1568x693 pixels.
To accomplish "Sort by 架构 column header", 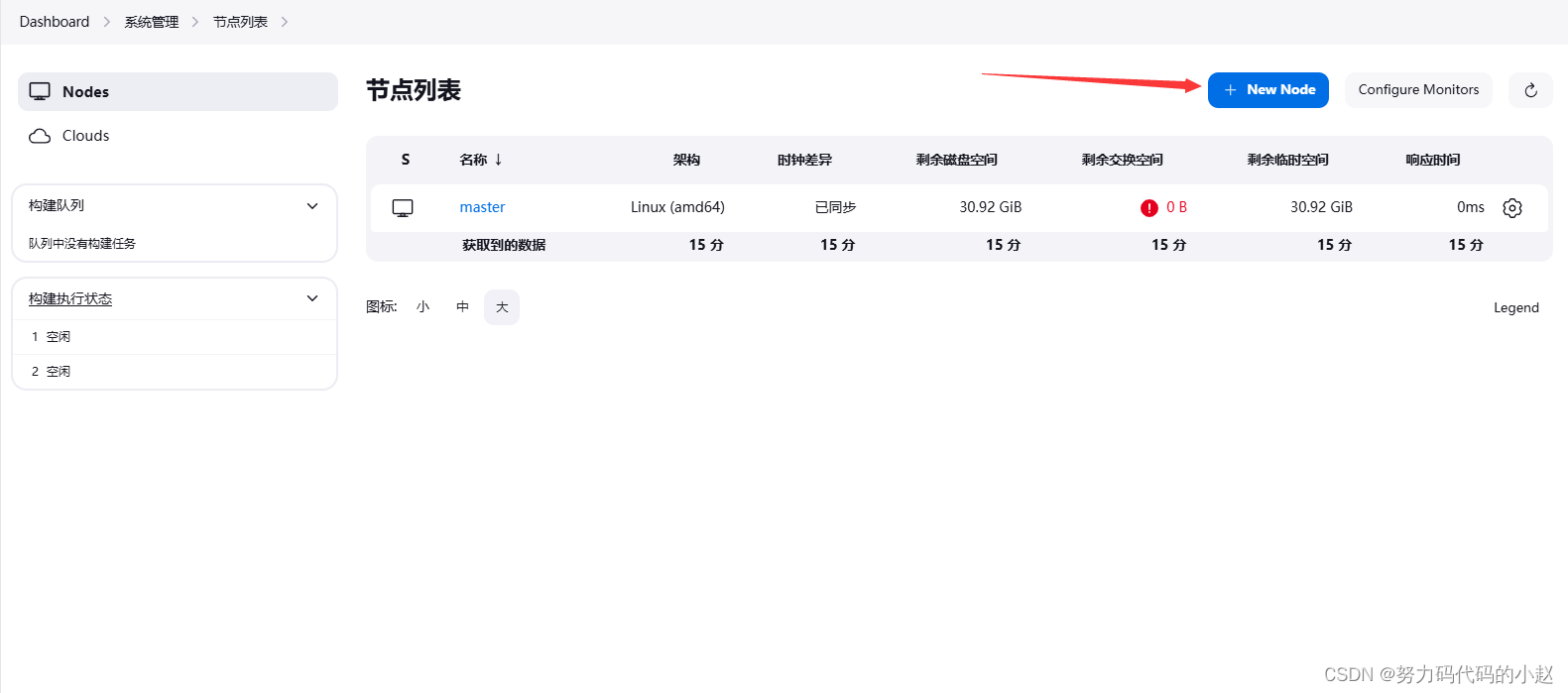I will point(686,160).
